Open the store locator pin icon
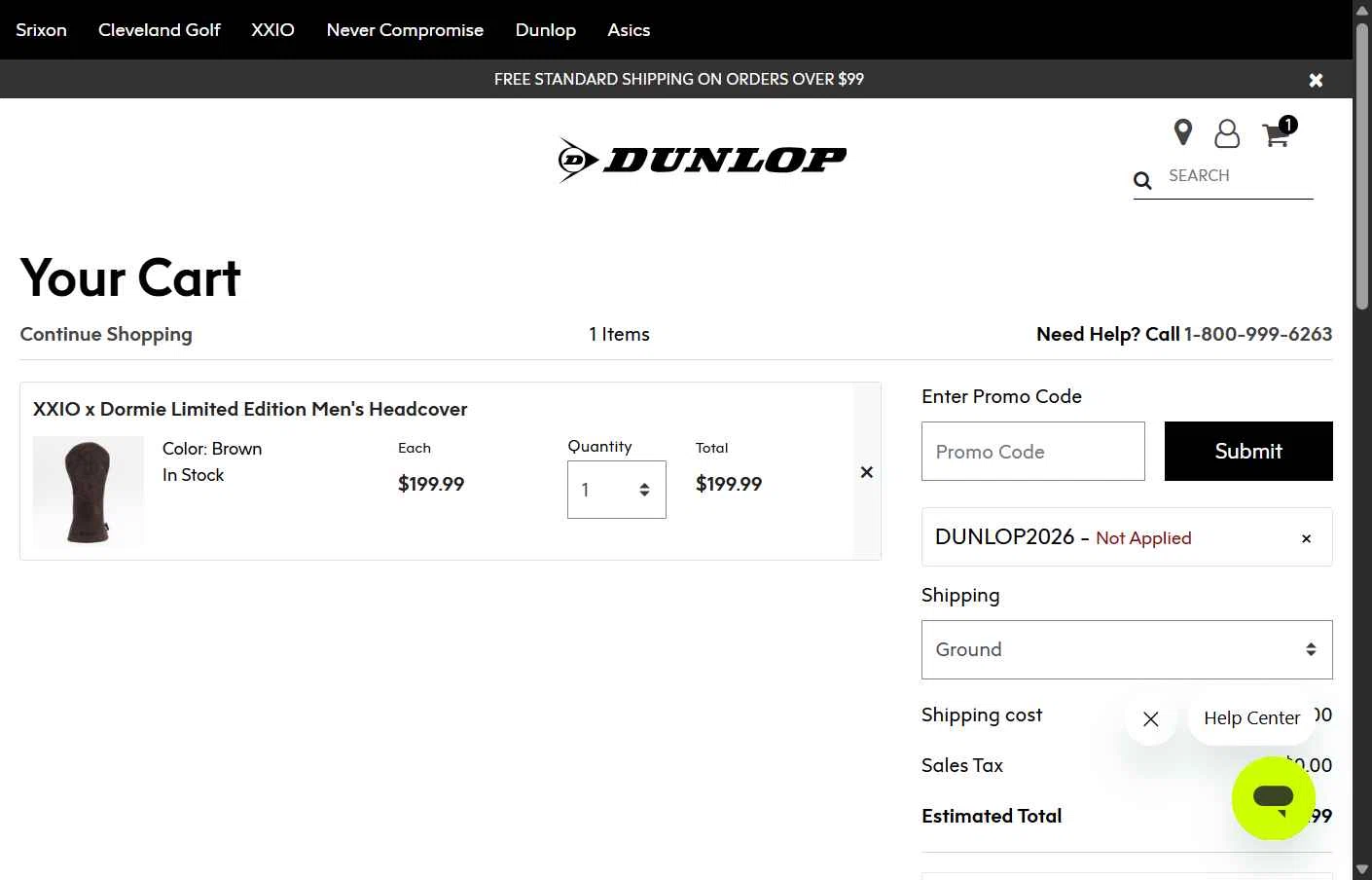This screenshot has height=880, width=1372. (1183, 132)
